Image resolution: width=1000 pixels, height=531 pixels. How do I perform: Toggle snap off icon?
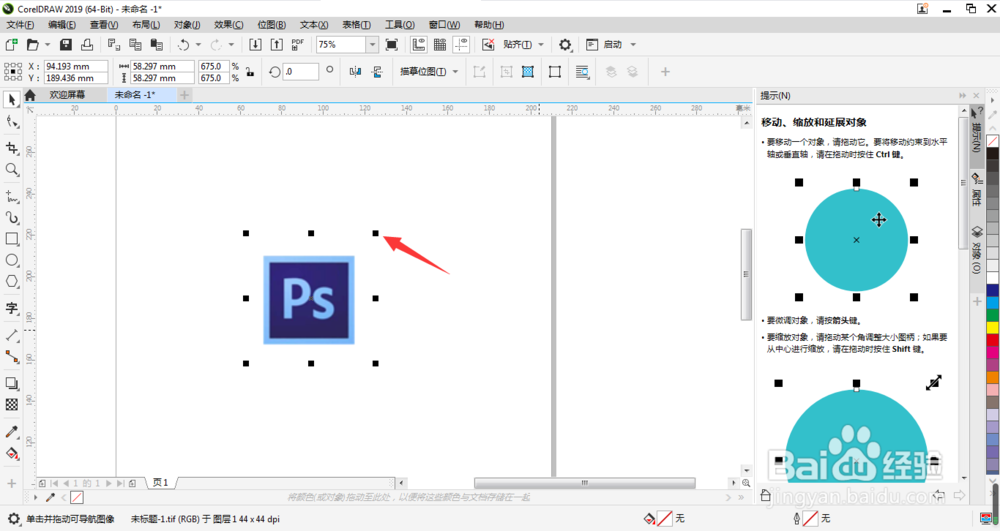click(488, 45)
